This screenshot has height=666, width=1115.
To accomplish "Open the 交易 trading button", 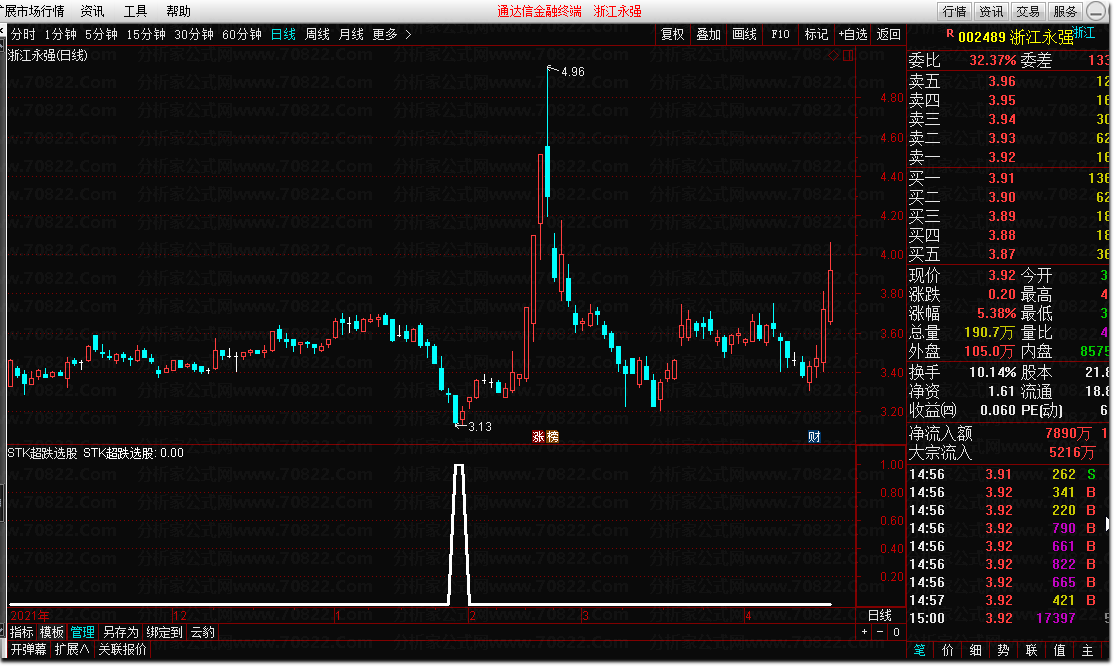I will click(x=1028, y=11).
